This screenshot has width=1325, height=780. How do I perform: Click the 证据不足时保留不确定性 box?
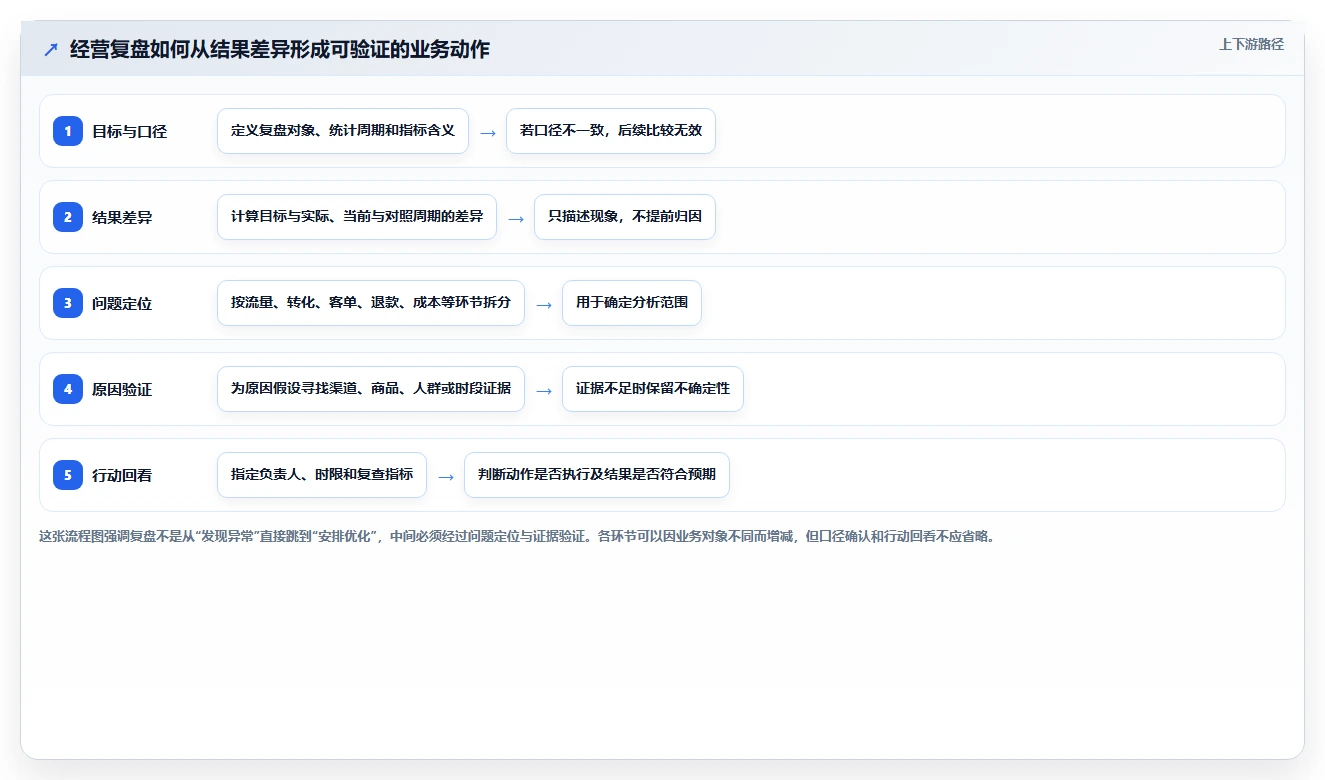click(x=653, y=389)
